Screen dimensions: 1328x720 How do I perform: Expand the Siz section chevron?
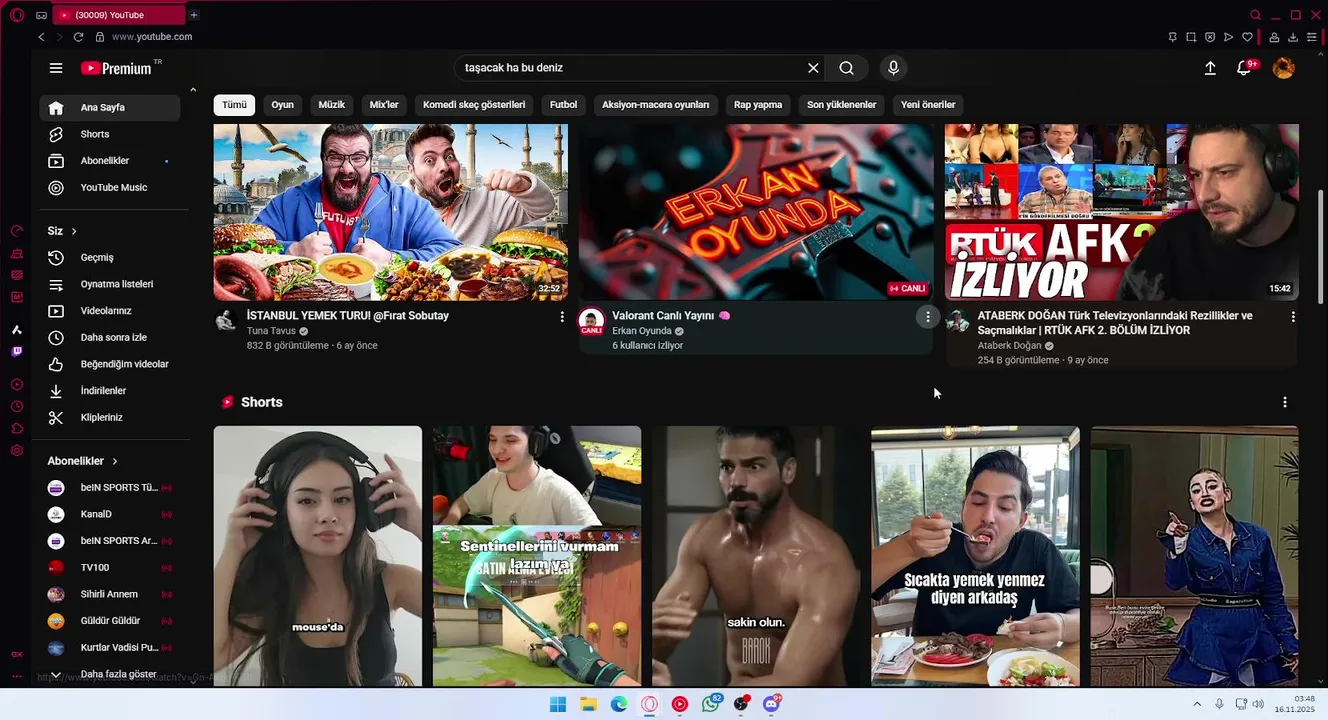pyautogui.click(x=74, y=231)
